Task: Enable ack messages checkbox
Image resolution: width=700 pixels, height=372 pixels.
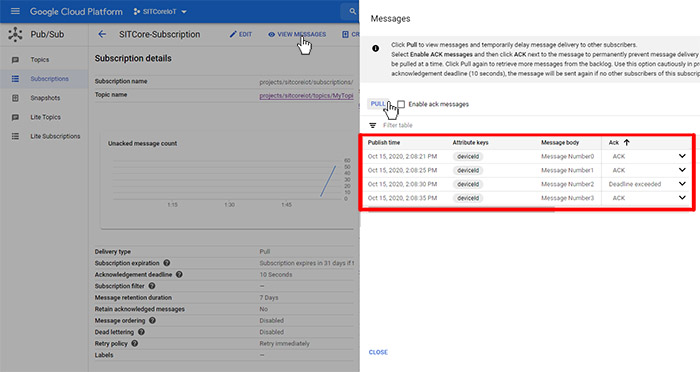Action: pos(401,104)
